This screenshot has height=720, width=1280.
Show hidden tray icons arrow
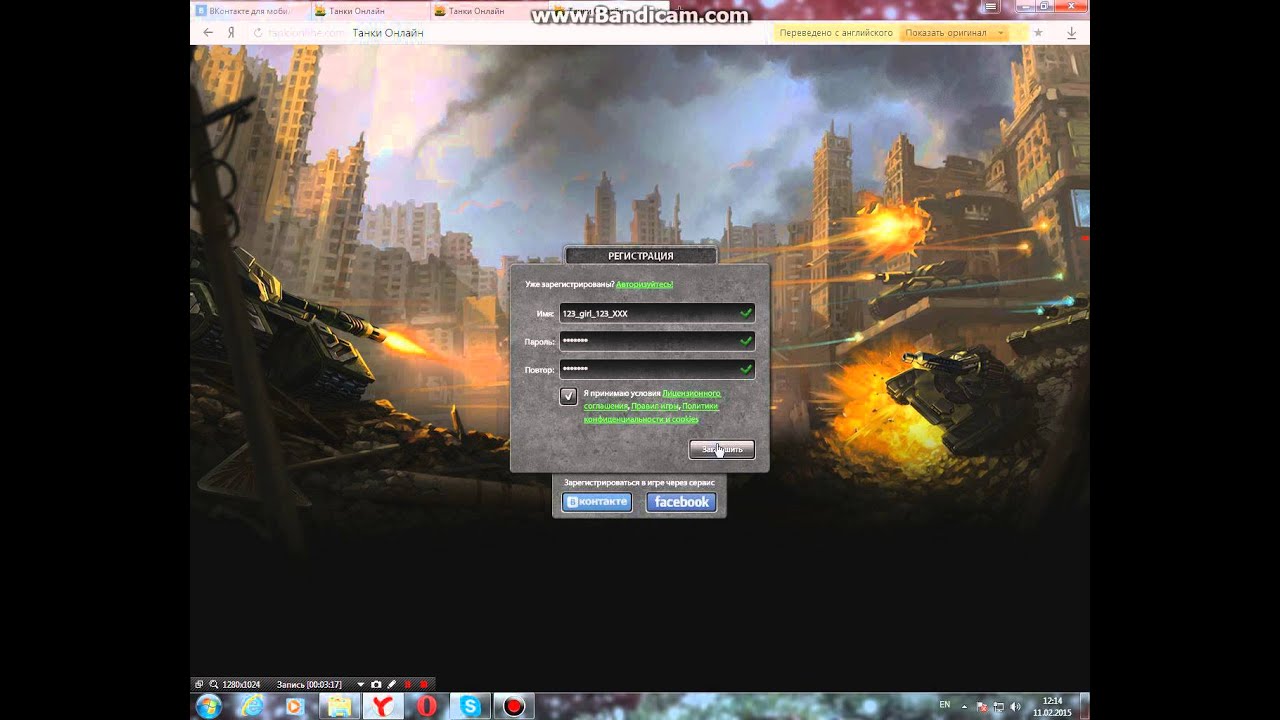coord(964,706)
